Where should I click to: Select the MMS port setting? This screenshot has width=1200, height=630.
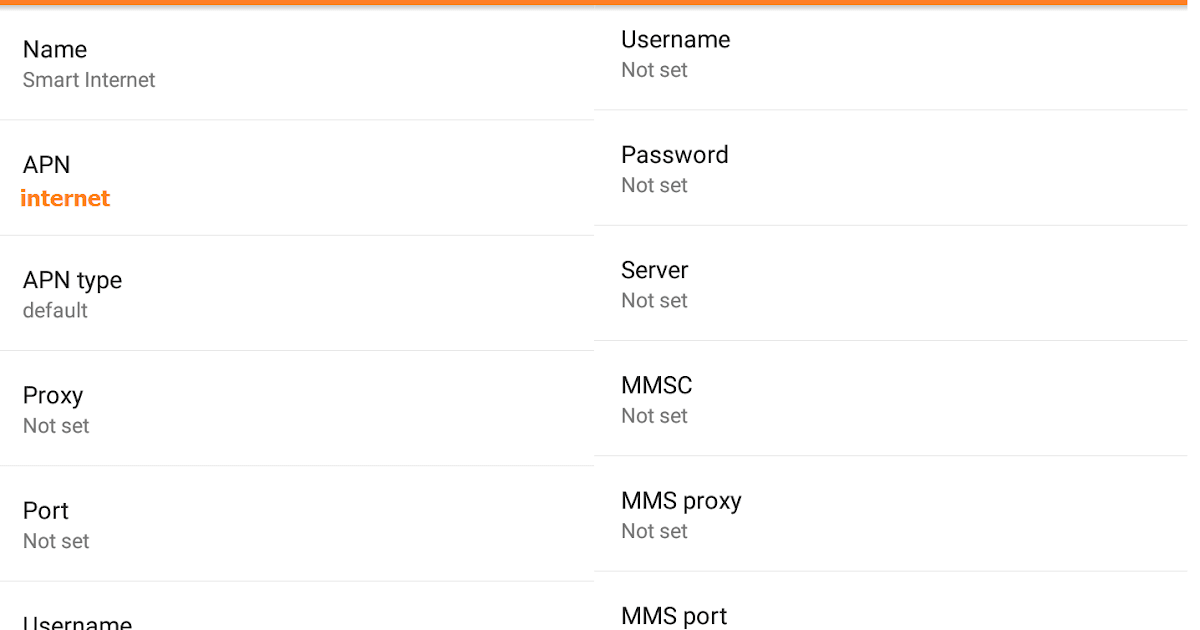(673, 615)
